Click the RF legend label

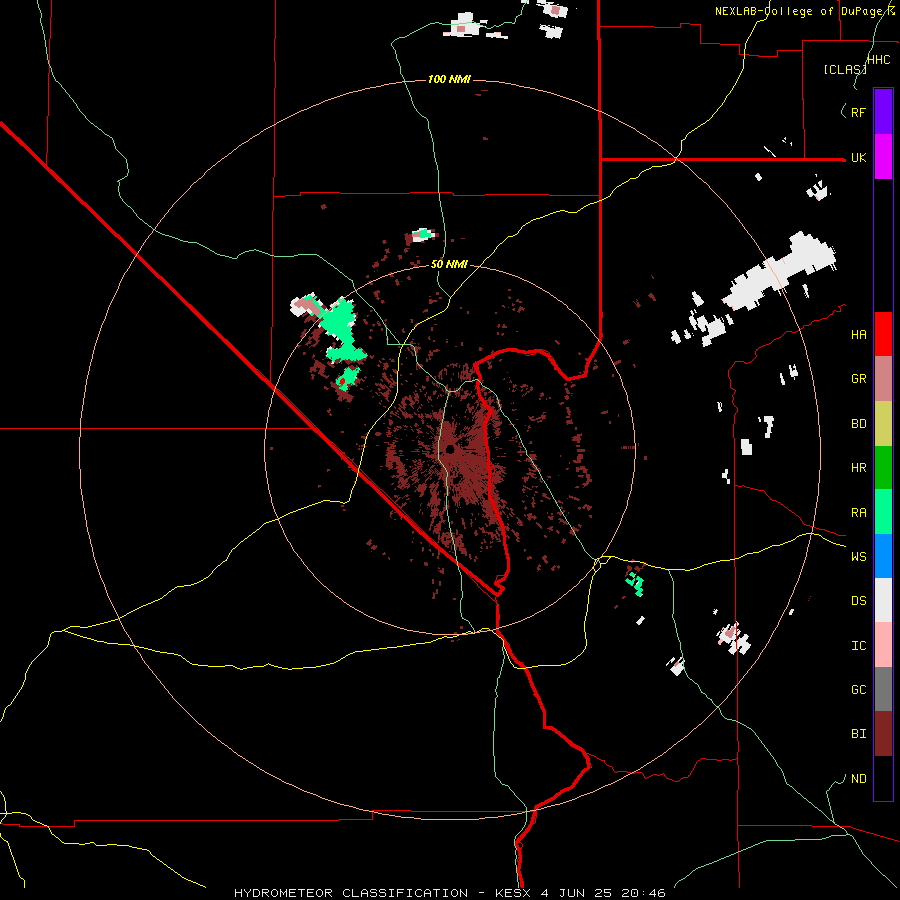(858, 112)
